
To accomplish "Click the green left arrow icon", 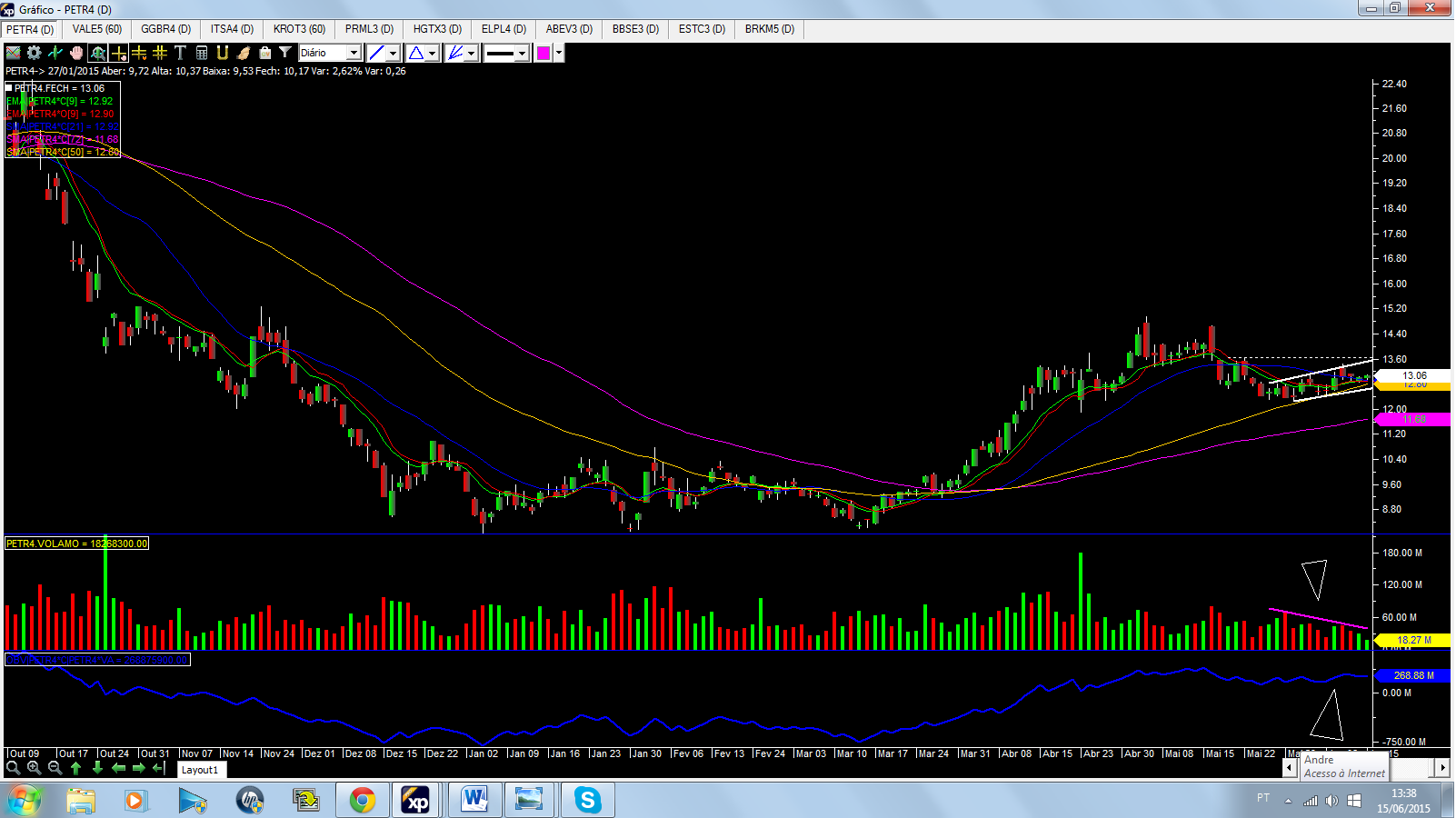I will [x=118, y=768].
